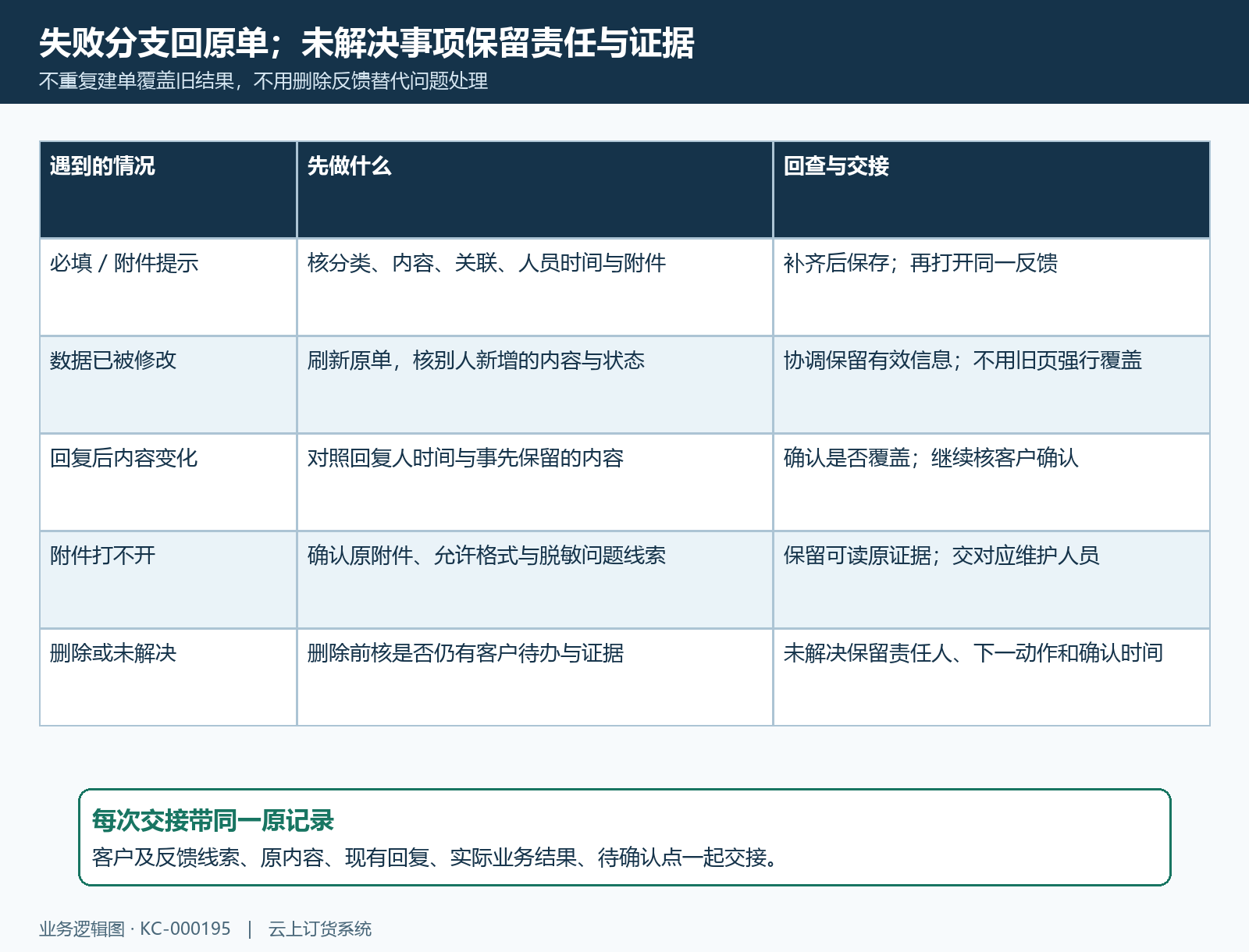Click the footer text 业务逻辑图 · KC-000195
This screenshot has width=1249, height=952.
[135, 929]
